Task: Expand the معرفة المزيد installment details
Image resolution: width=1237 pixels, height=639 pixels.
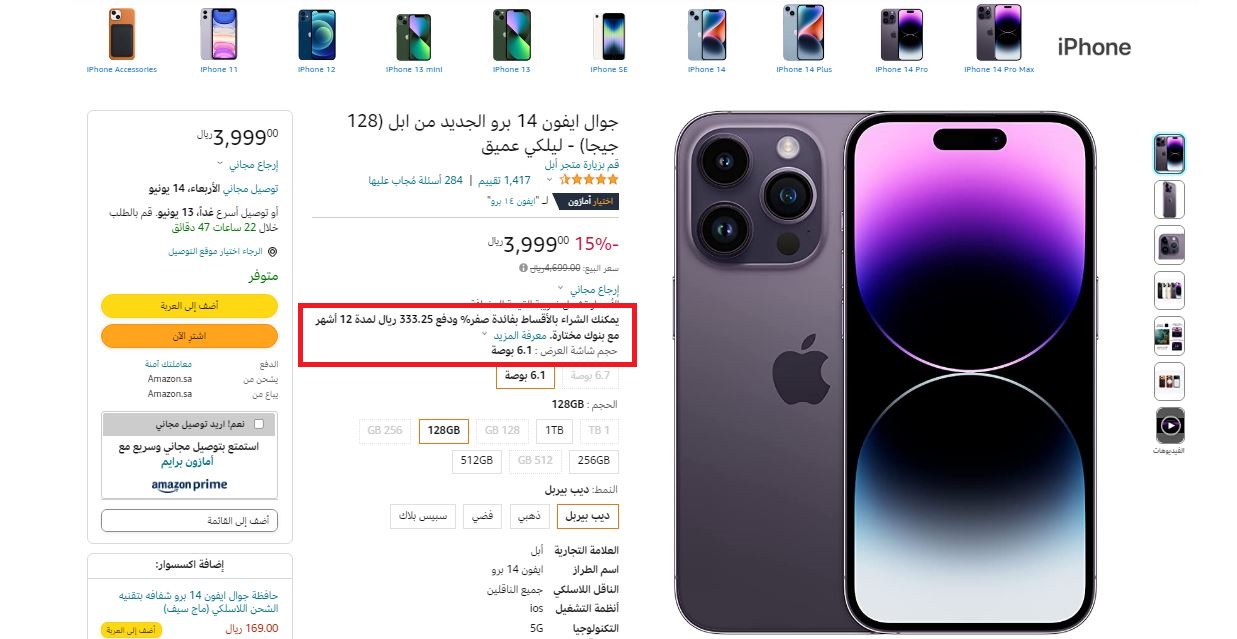Action: coord(520,336)
